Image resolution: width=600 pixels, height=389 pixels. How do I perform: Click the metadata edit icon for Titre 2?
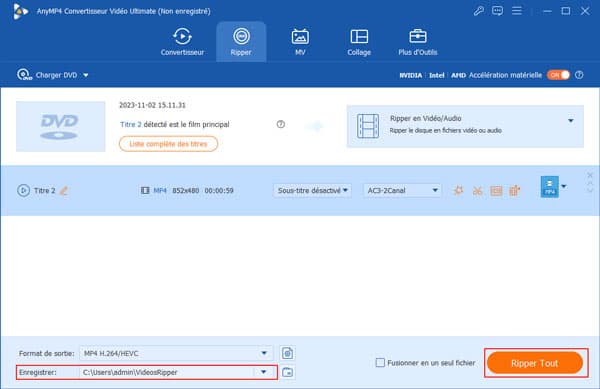coord(496,190)
